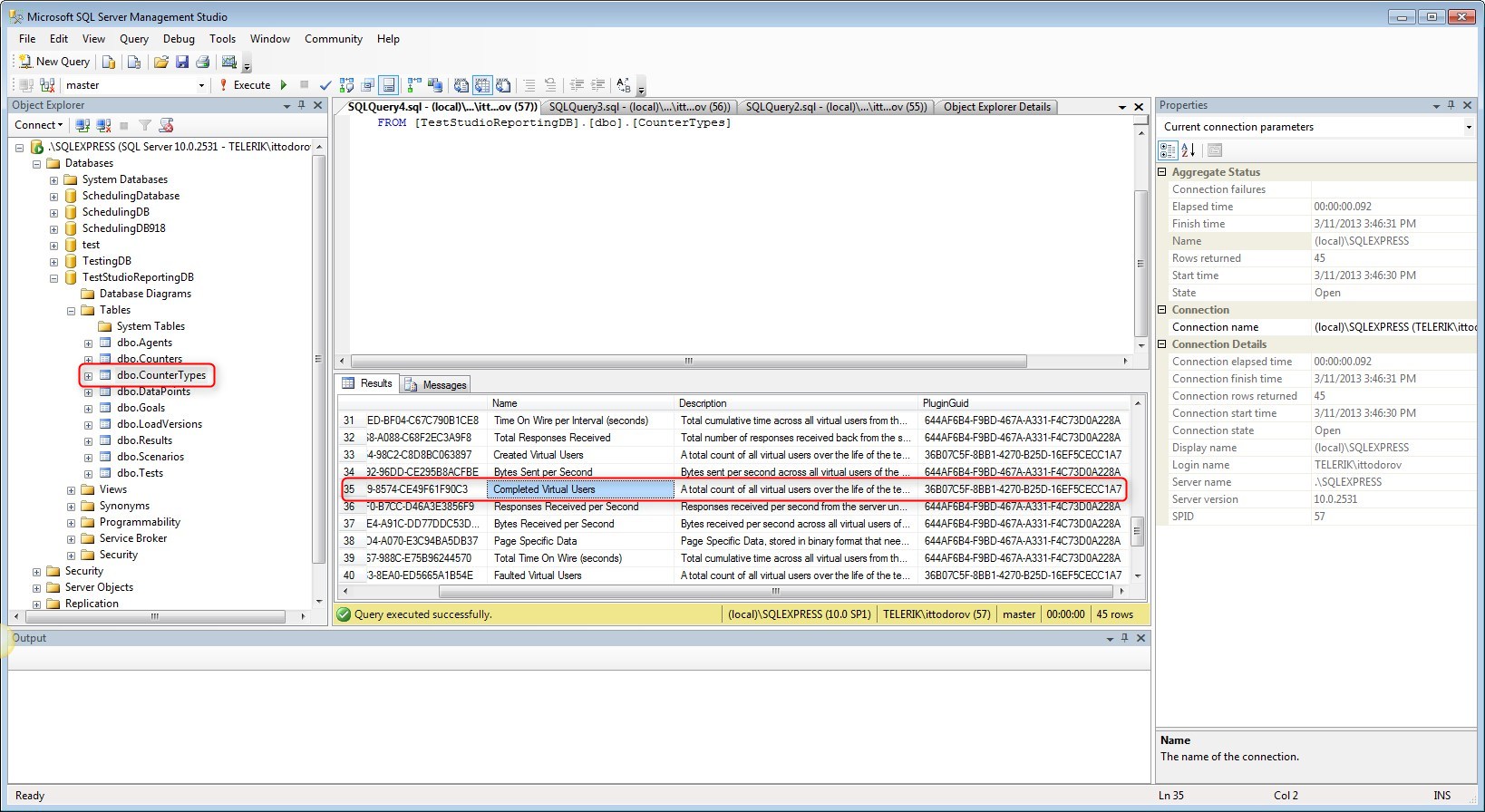This screenshot has height=812, width=1485.
Task: Open the Community menu
Action: click(x=334, y=39)
